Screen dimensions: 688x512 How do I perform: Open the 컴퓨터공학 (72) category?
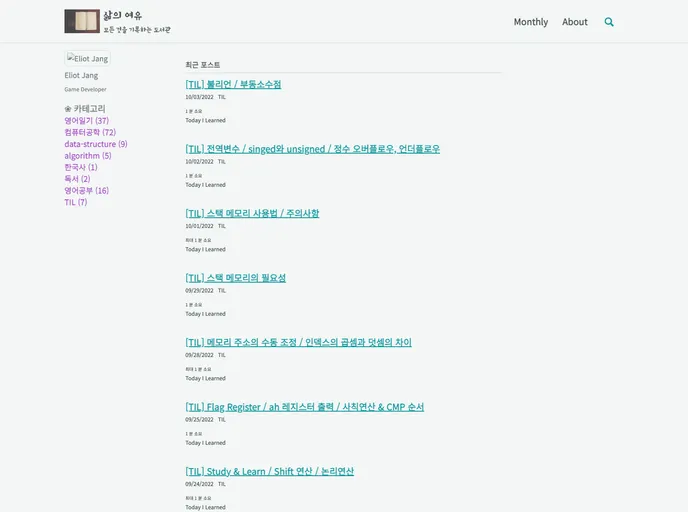click(90, 132)
